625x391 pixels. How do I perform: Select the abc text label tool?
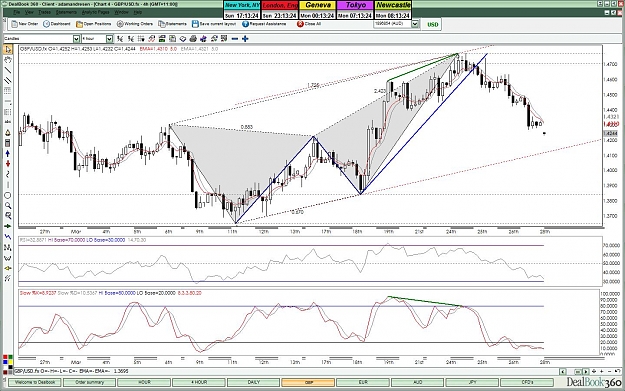(x=8, y=122)
